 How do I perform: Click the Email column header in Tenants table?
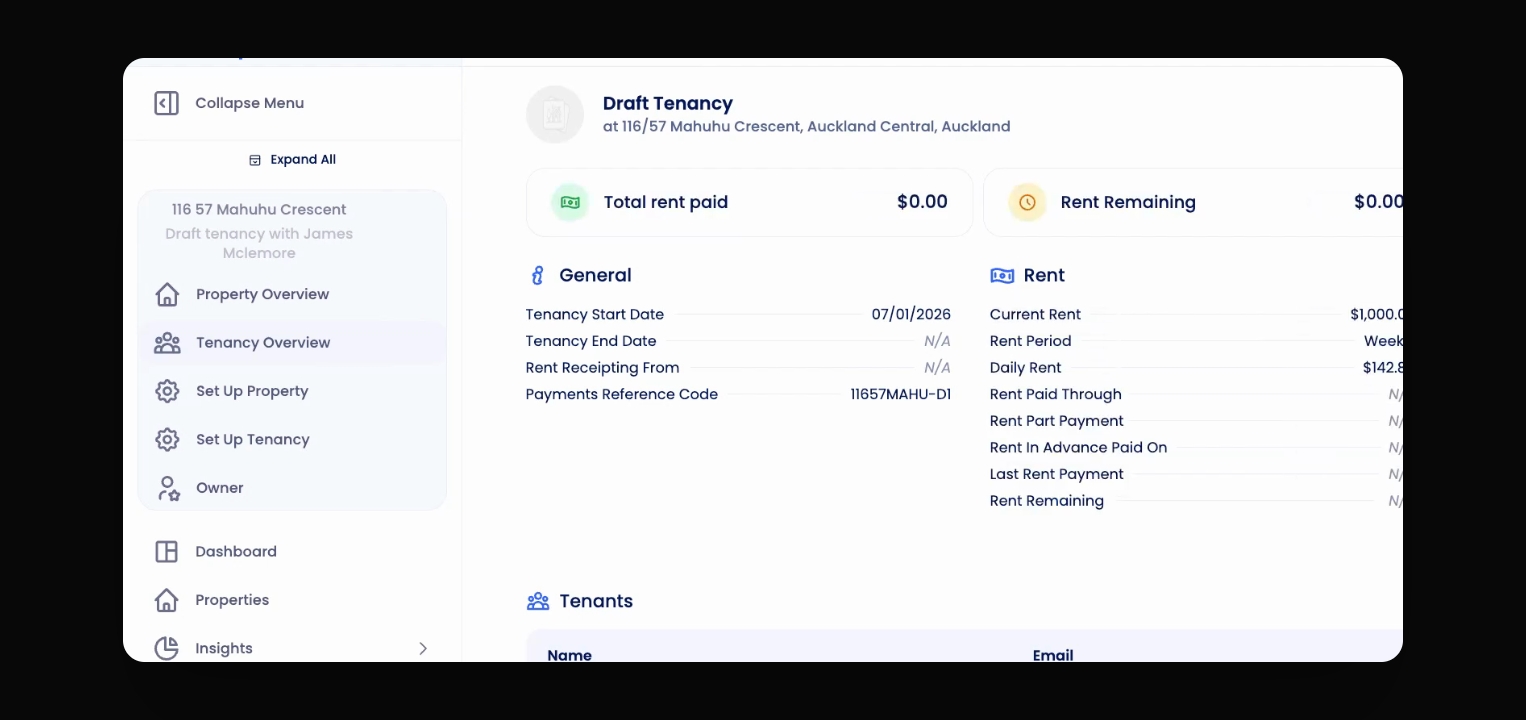(1053, 655)
